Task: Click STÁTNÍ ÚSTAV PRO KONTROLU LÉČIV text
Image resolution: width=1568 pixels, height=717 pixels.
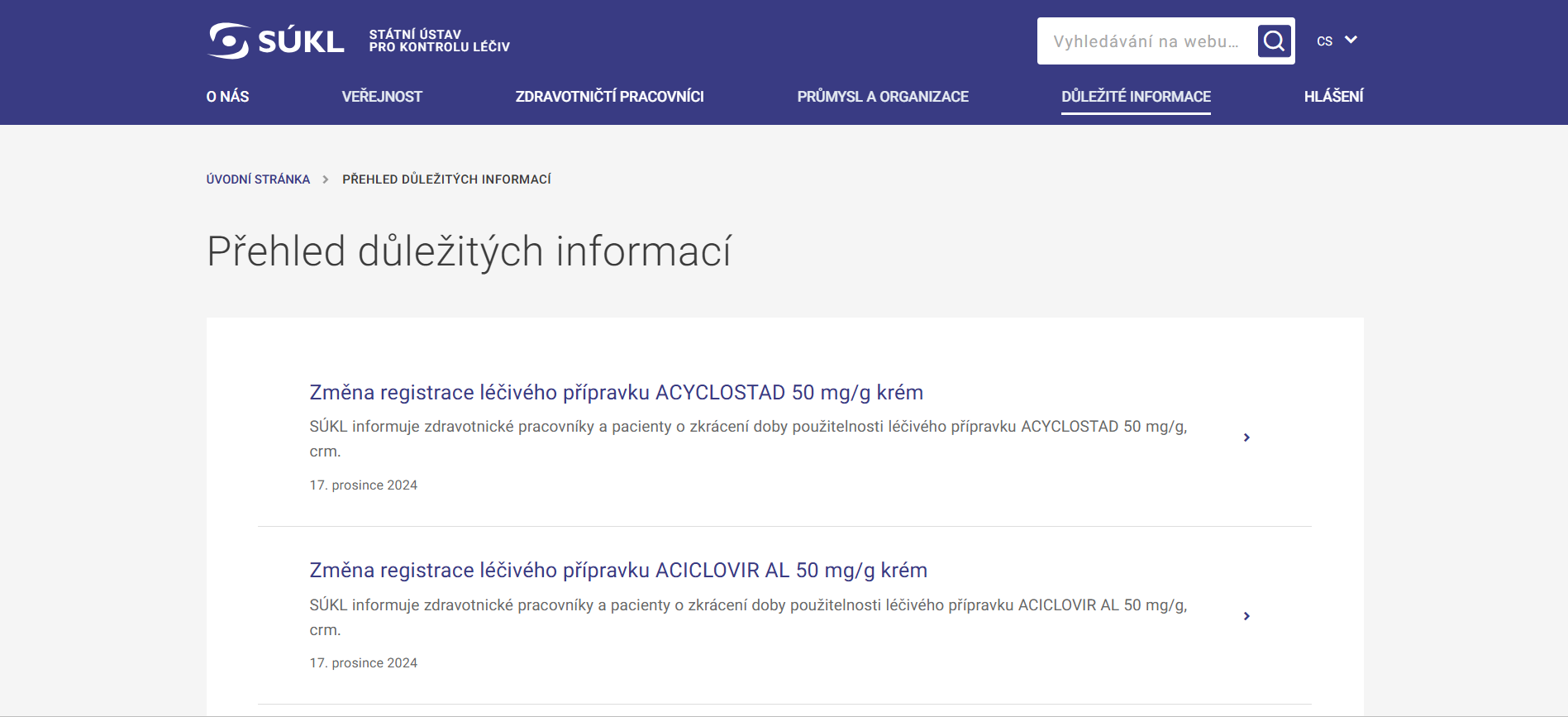Action: click(439, 41)
